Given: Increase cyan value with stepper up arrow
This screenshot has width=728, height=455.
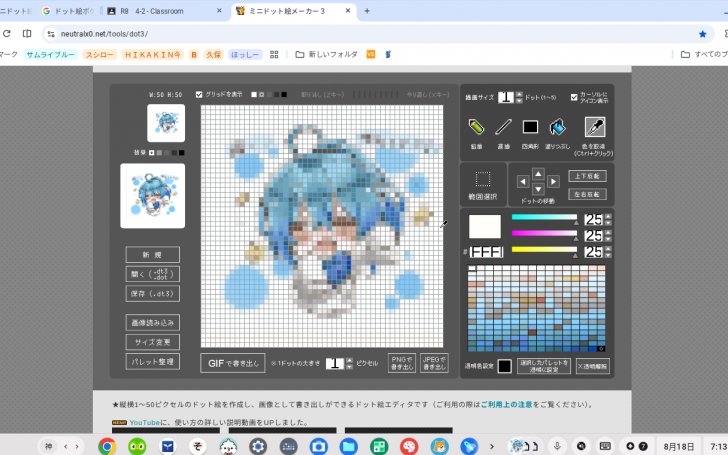Looking at the screenshot, I should [x=608, y=216].
